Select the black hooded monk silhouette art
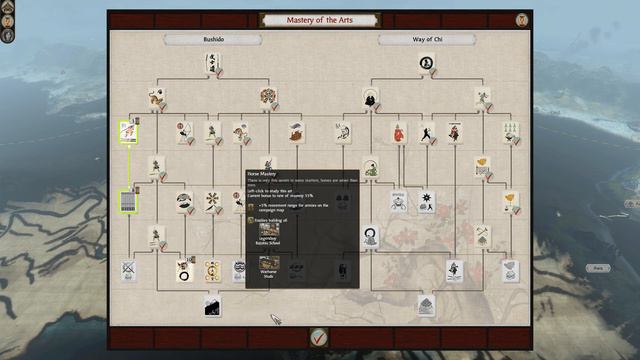Image resolution: width=640 pixels, height=360 pixels. point(371,99)
